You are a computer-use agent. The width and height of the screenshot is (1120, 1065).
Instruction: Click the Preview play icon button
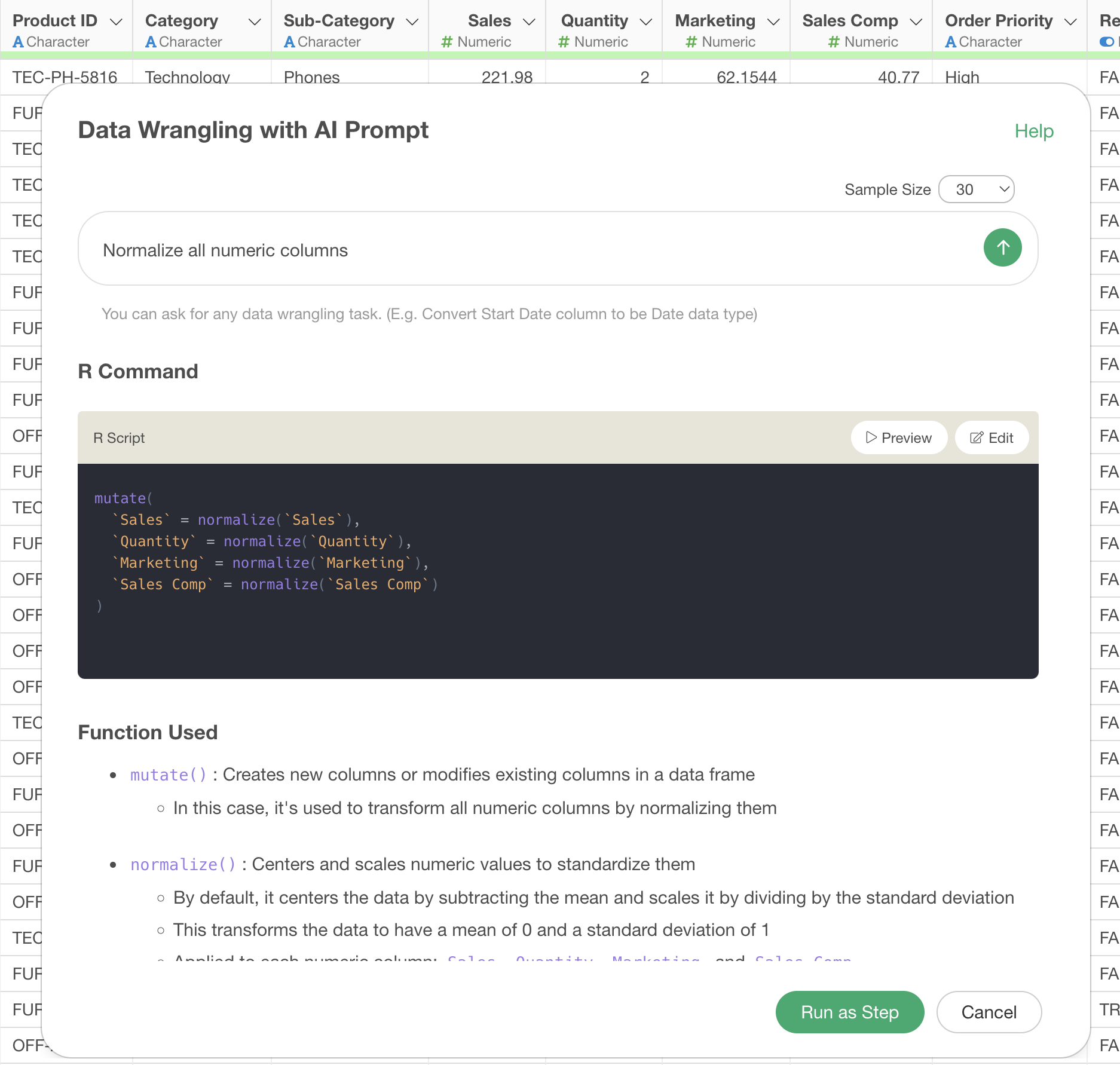[898, 438]
